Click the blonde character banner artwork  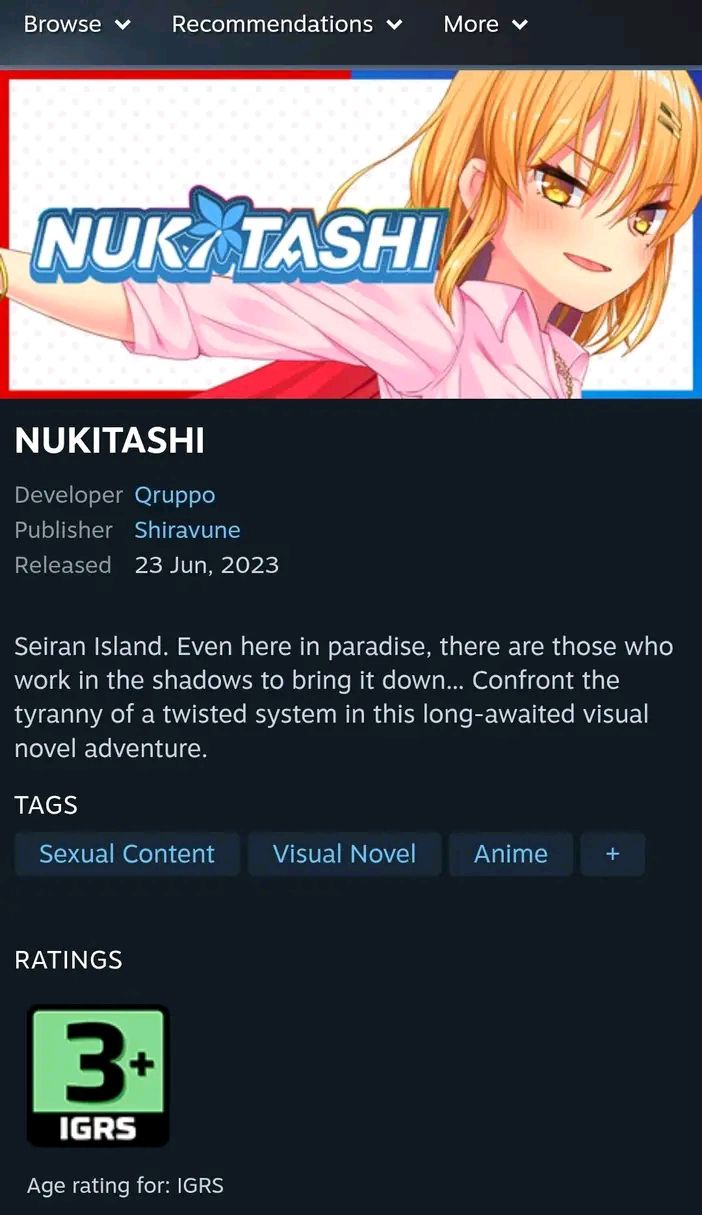[x=351, y=233]
